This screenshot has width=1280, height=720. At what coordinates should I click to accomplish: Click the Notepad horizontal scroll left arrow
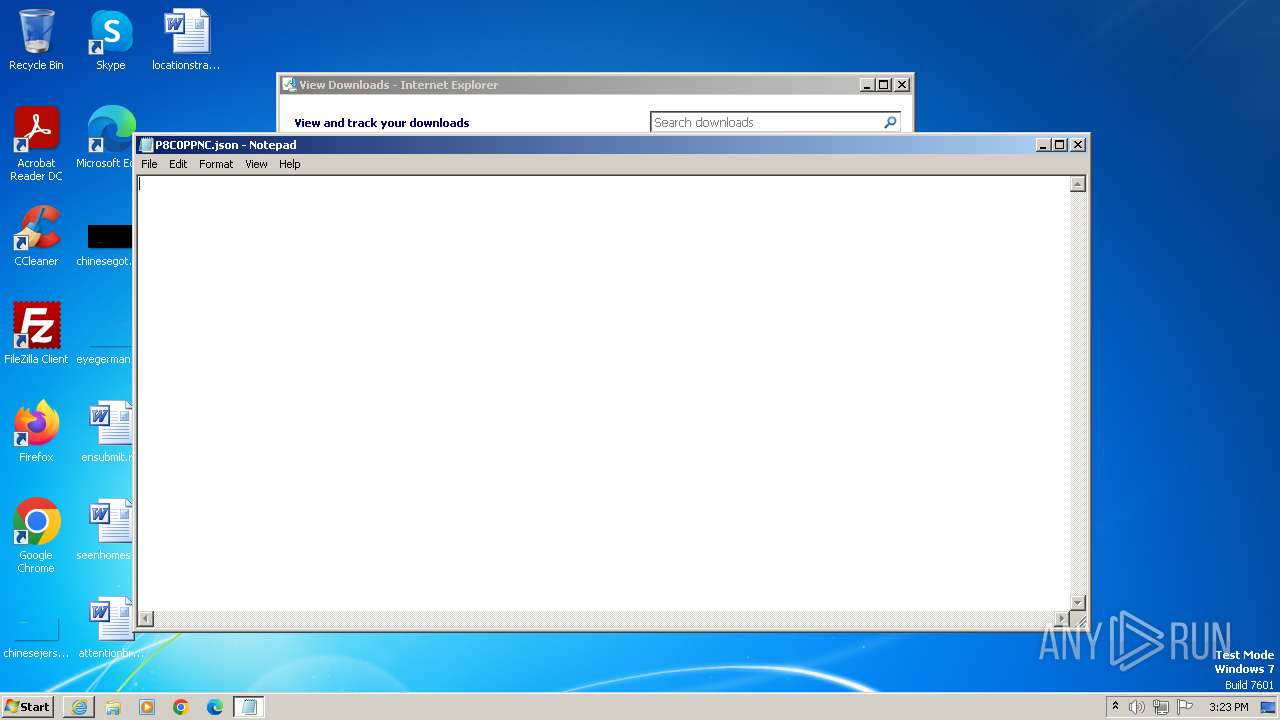(x=146, y=619)
